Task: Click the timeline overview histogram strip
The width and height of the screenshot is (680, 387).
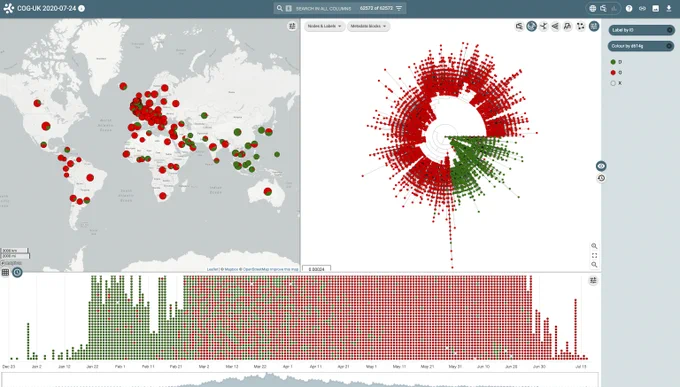Action: pos(300,380)
